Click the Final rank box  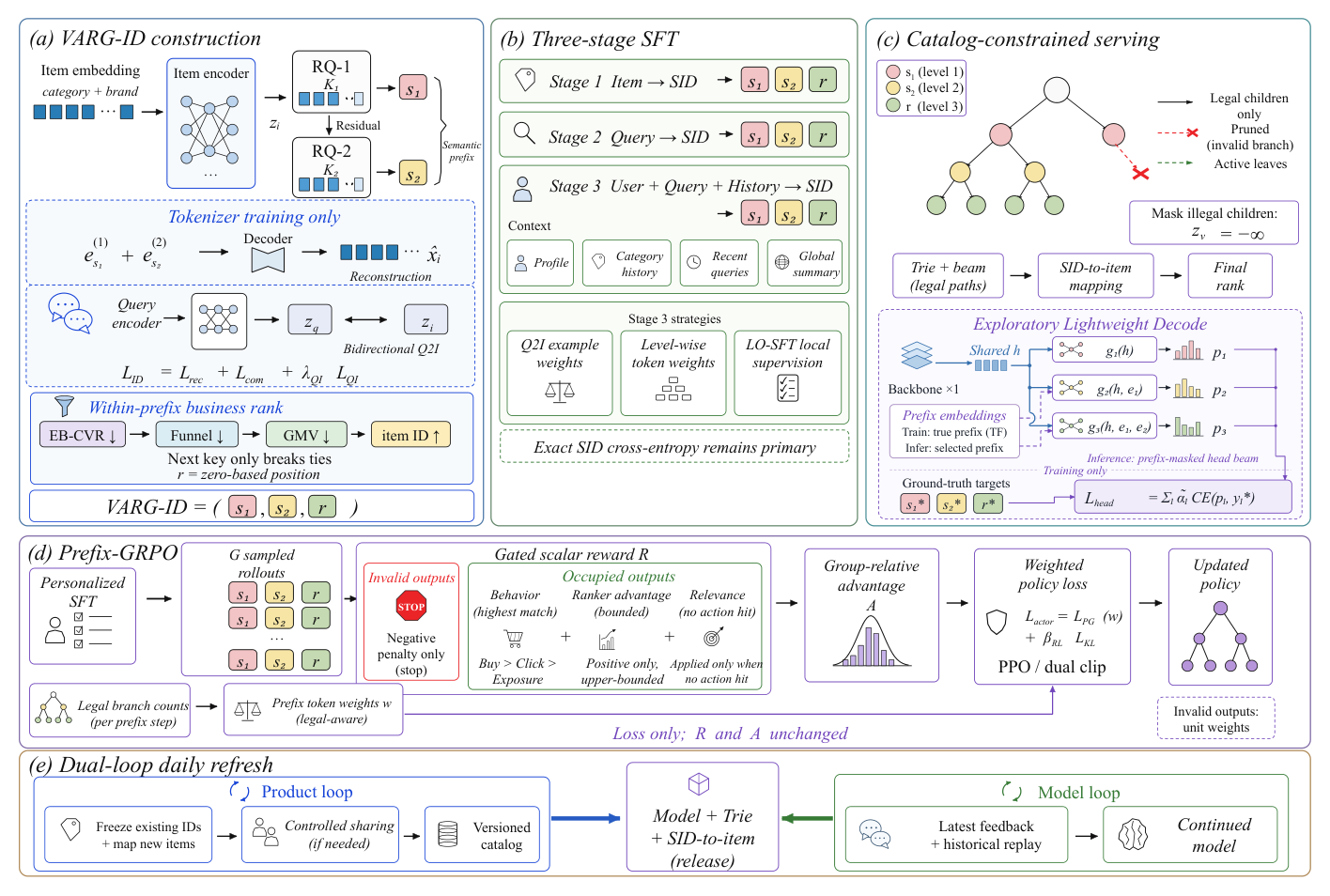coord(1230,276)
